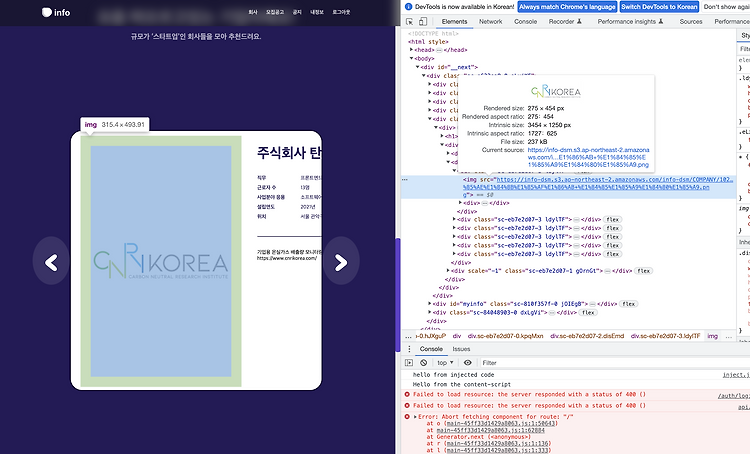Click 'hello from injected code' console message
The width and height of the screenshot is (750, 454).
[453, 375]
